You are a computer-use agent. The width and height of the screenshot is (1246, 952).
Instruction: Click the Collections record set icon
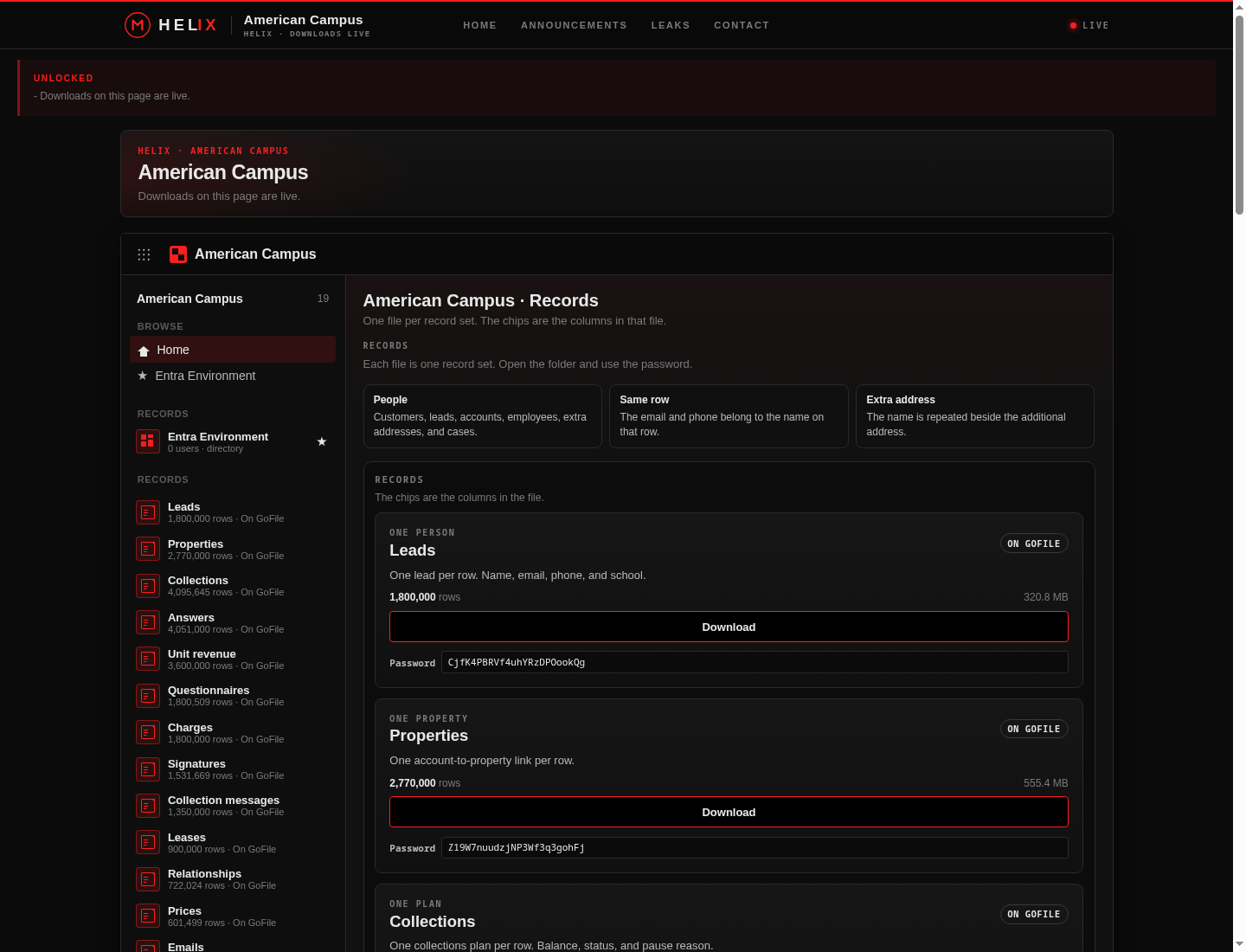click(x=148, y=586)
